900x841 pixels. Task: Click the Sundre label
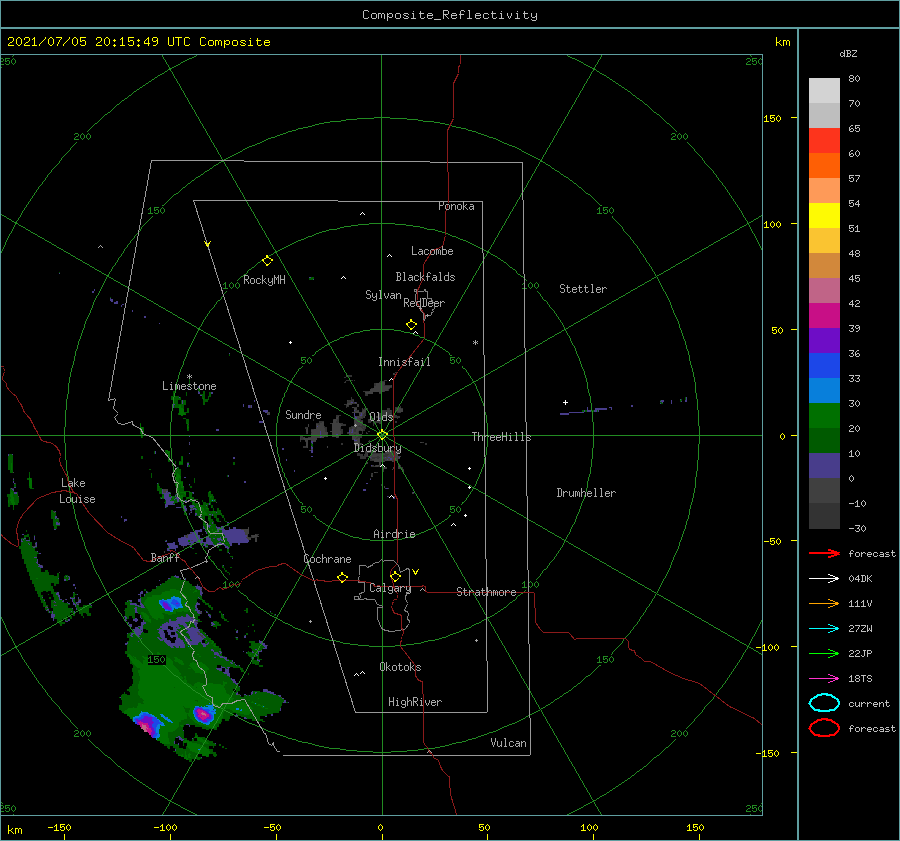coord(303,414)
